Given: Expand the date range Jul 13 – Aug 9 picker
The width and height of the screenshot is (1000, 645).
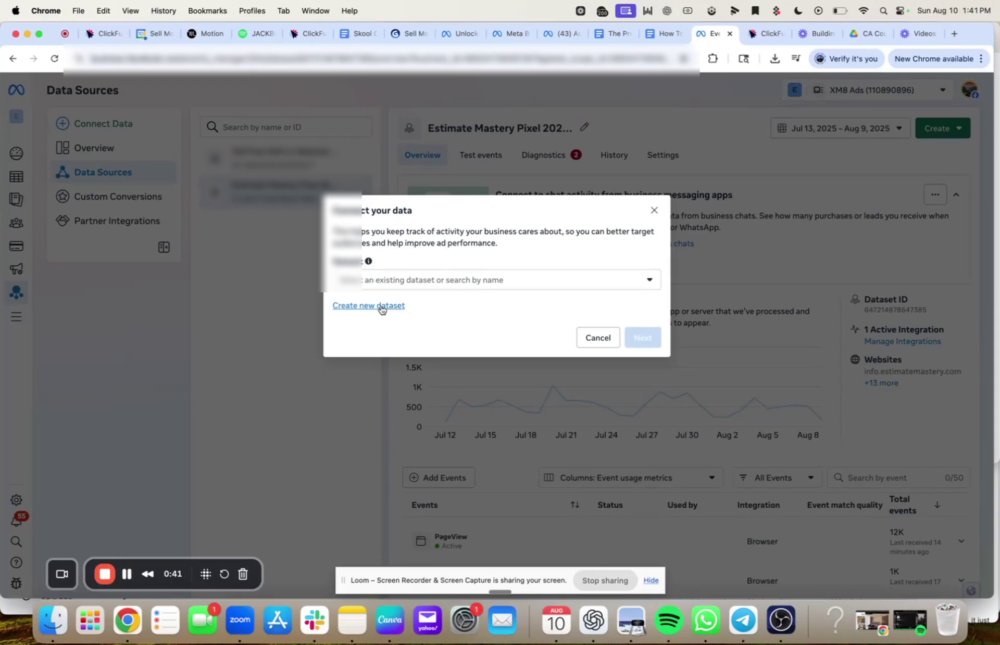Looking at the screenshot, I should tap(840, 128).
